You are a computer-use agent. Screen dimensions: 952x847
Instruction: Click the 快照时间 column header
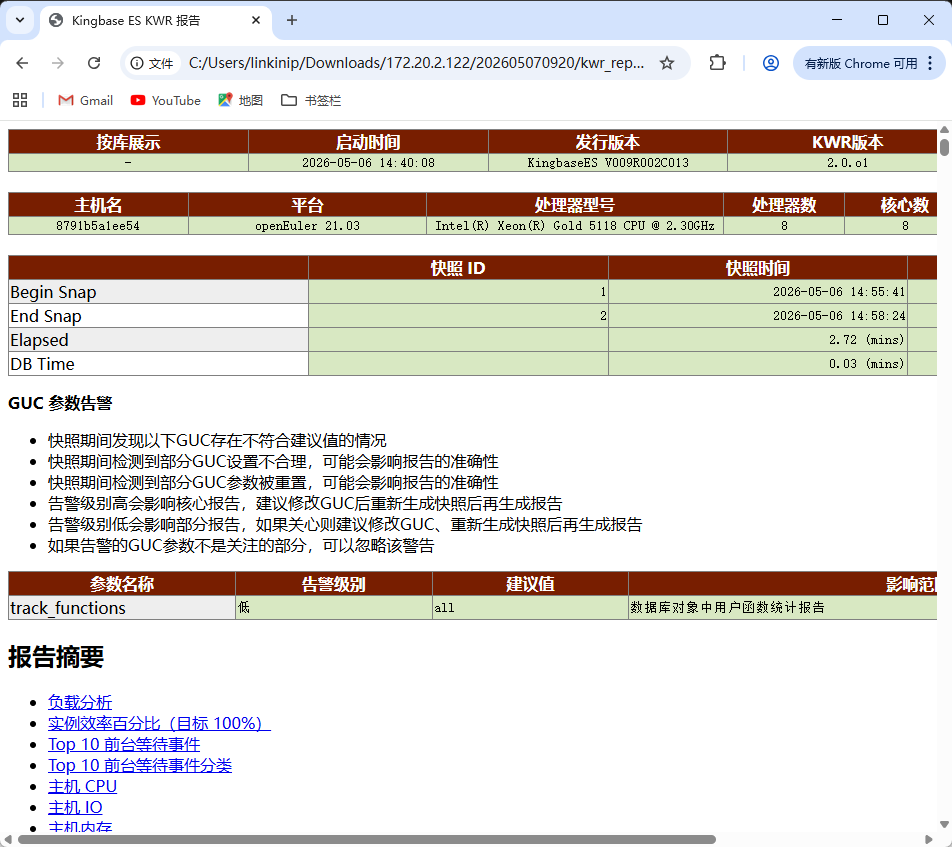coord(758,268)
